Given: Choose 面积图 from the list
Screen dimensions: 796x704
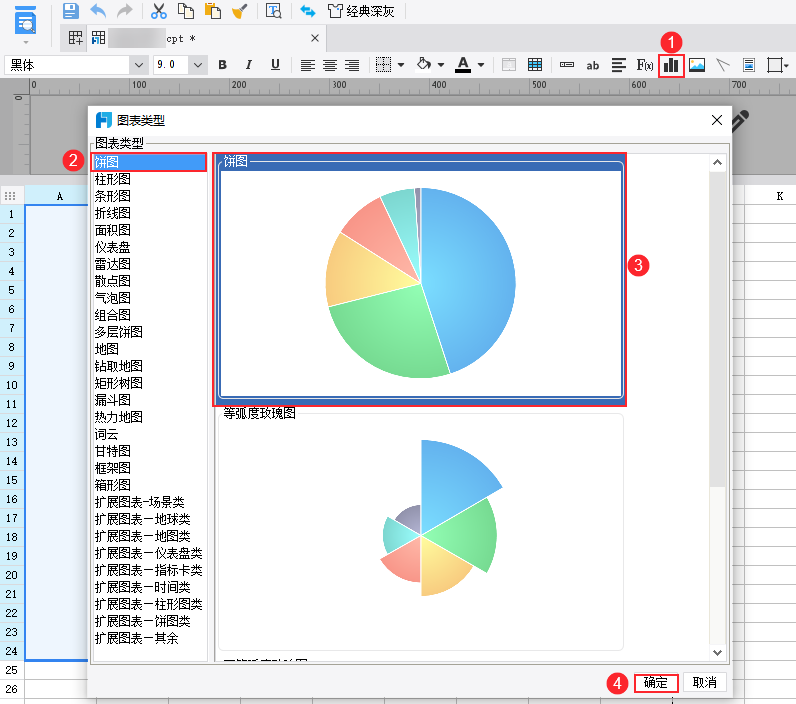Looking at the screenshot, I should 113,230.
